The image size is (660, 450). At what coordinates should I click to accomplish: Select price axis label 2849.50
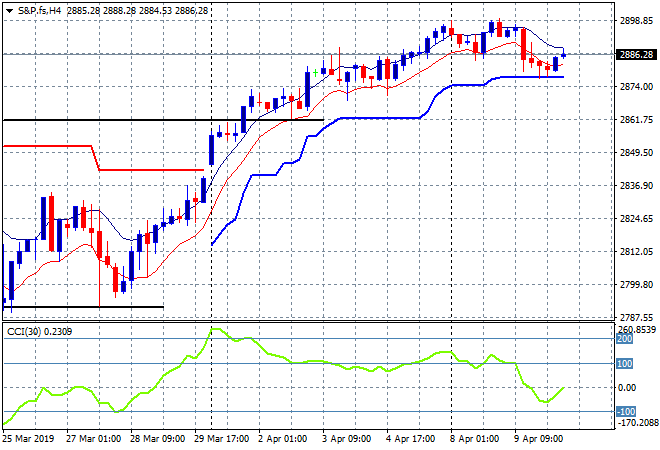636,153
